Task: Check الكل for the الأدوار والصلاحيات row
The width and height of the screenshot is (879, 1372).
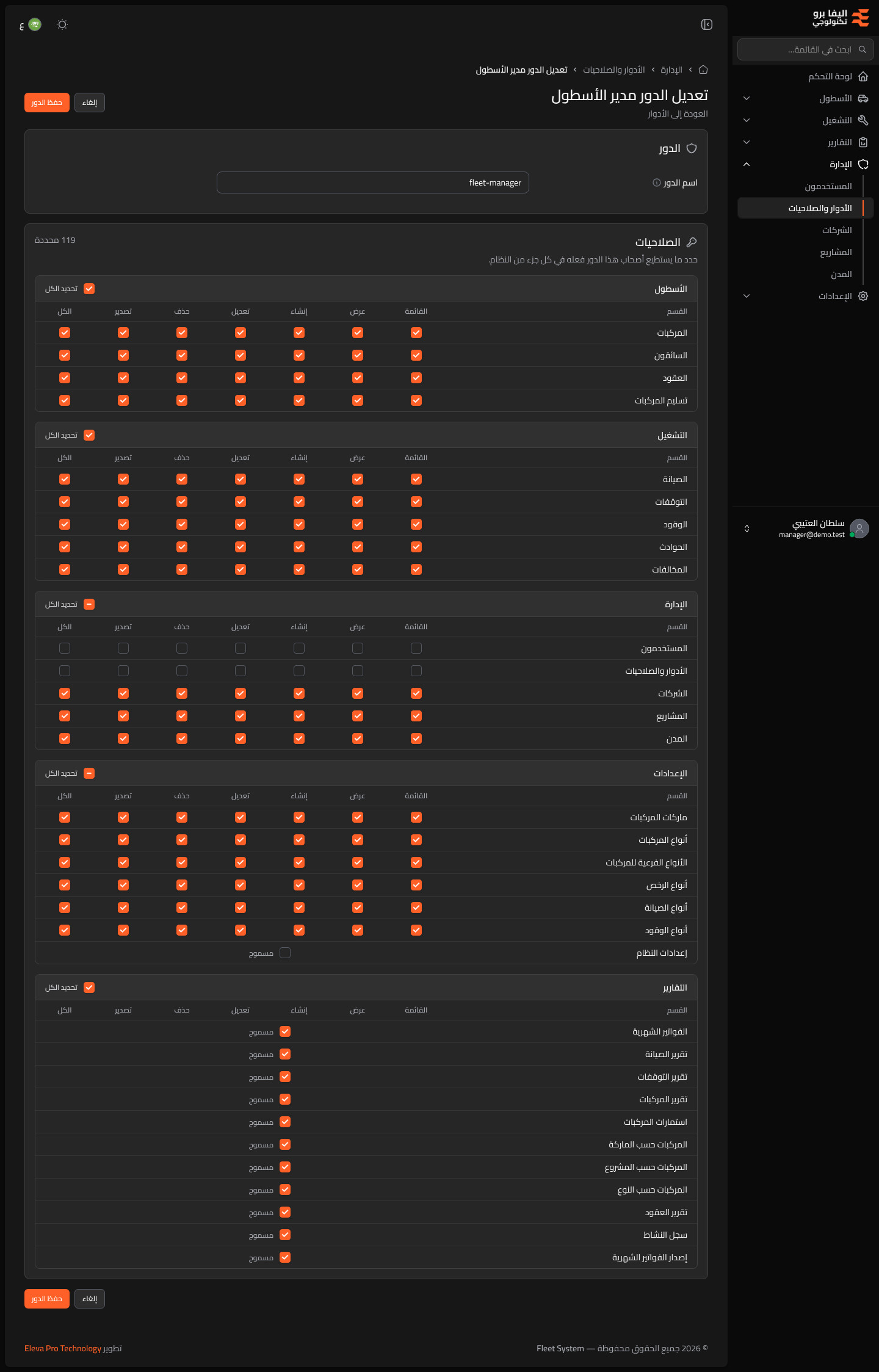Action: coord(65,671)
